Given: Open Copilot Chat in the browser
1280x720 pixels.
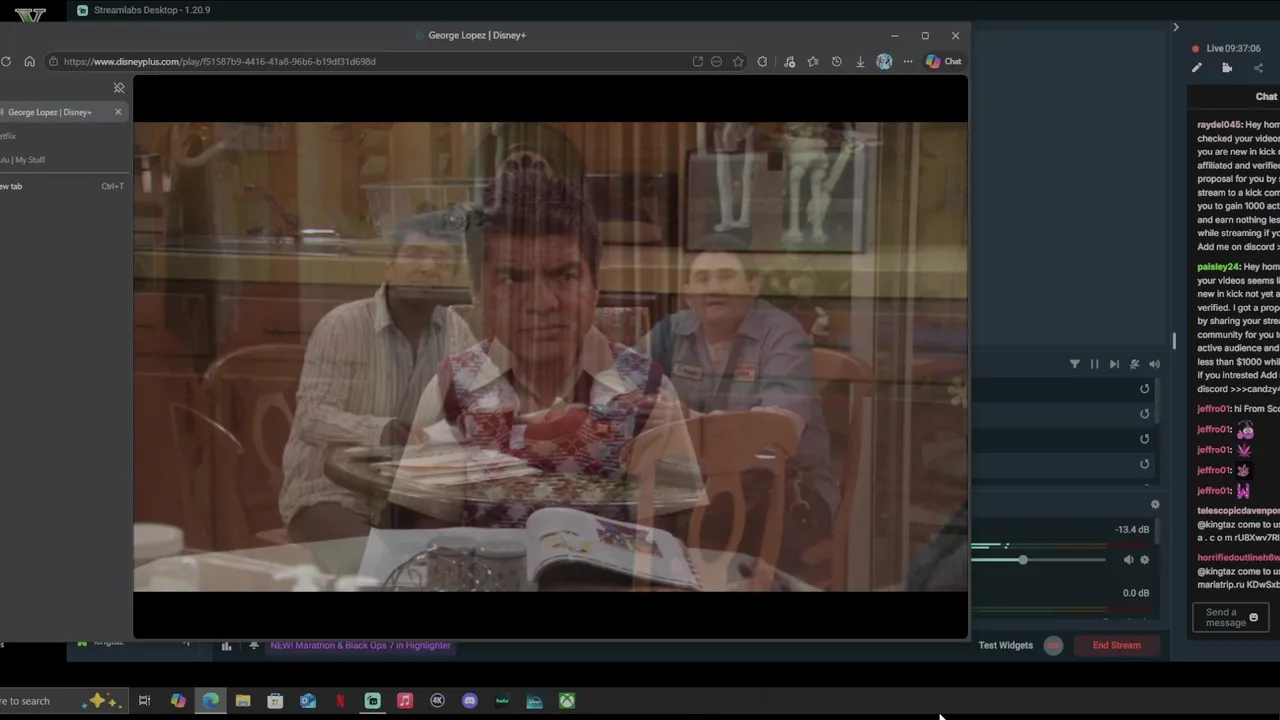Looking at the screenshot, I should pos(943,62).
